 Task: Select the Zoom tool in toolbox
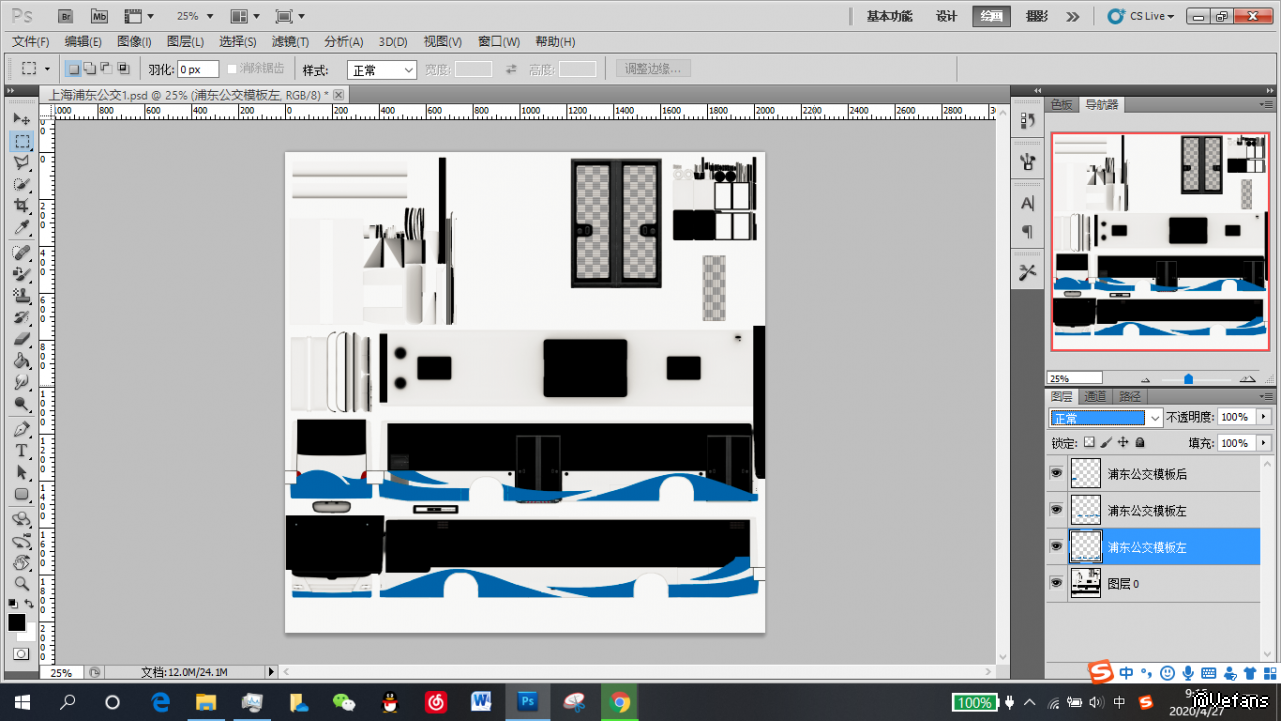pyautogui.click(x=21, y=583)
